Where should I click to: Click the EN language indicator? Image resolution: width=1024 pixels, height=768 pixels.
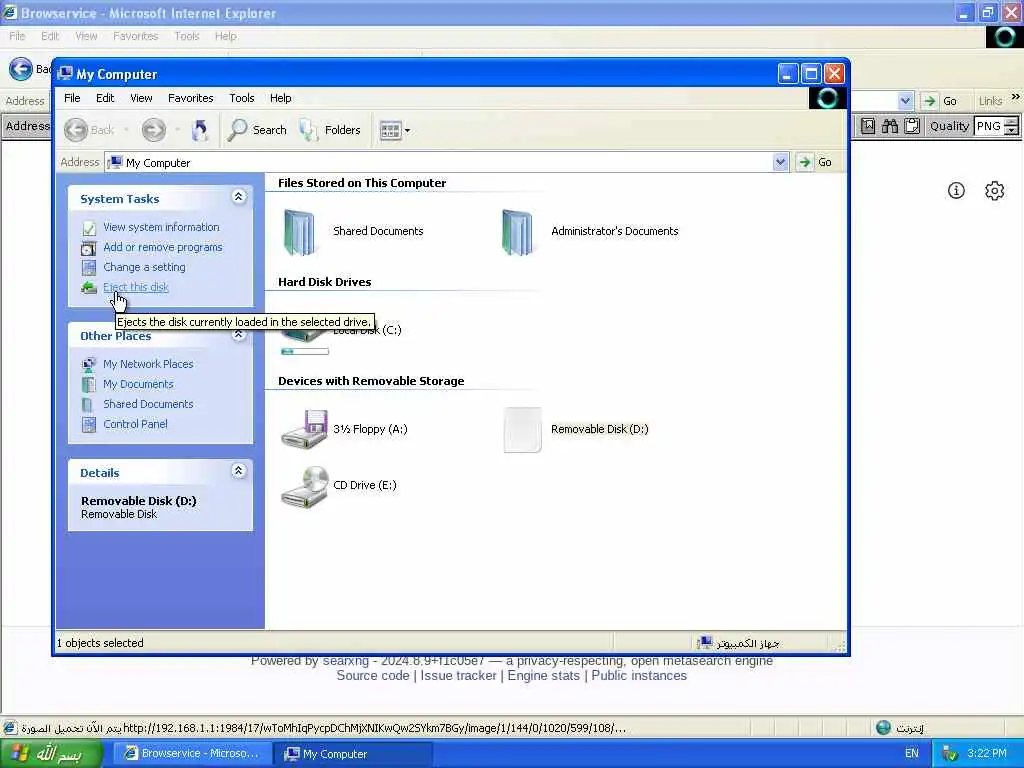pyautogui.click(x=912, y=754)
